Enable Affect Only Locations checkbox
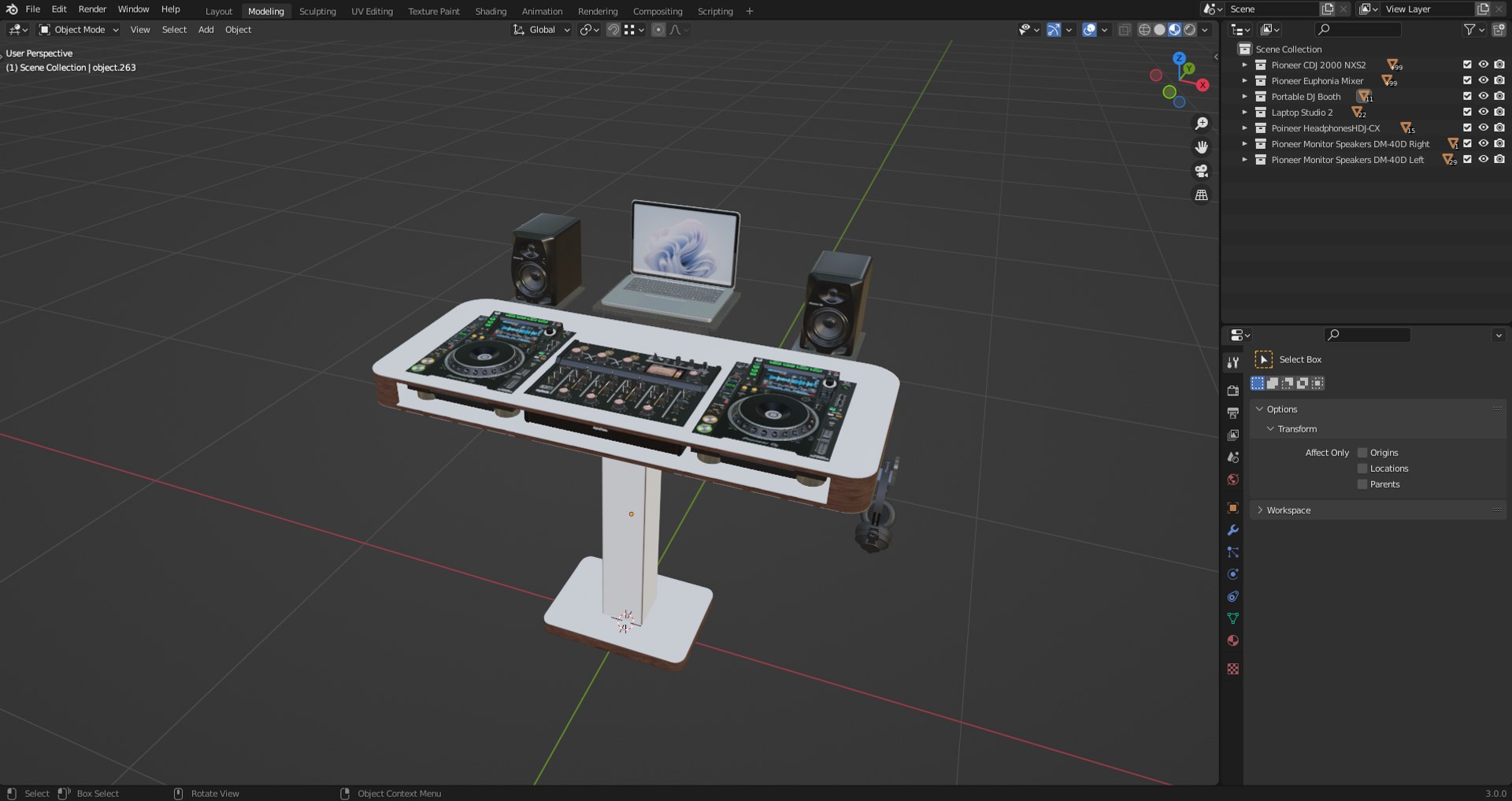The height and width of the screenshot is (801, 1512). pos(1362,469)
